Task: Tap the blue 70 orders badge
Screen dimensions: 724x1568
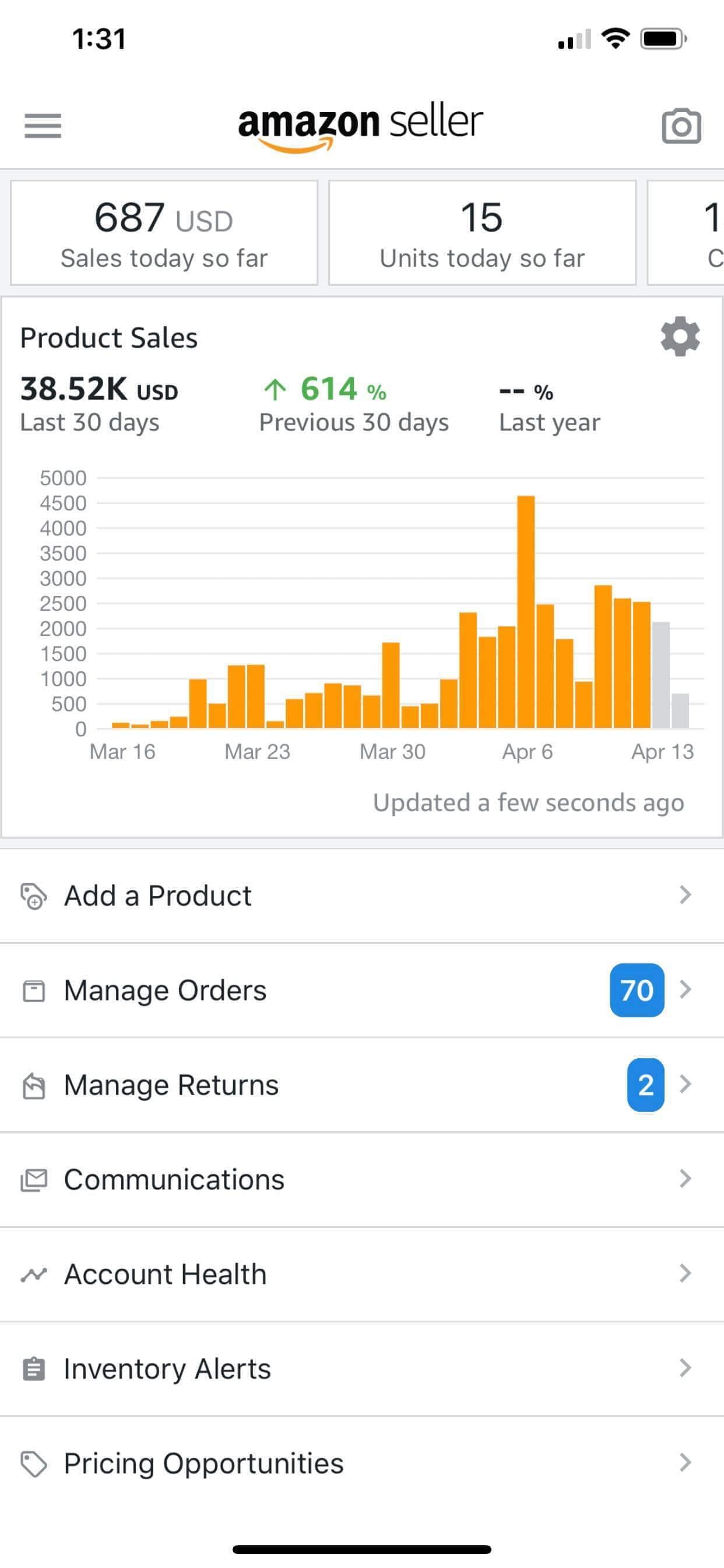Action: (x=637, y=991)
